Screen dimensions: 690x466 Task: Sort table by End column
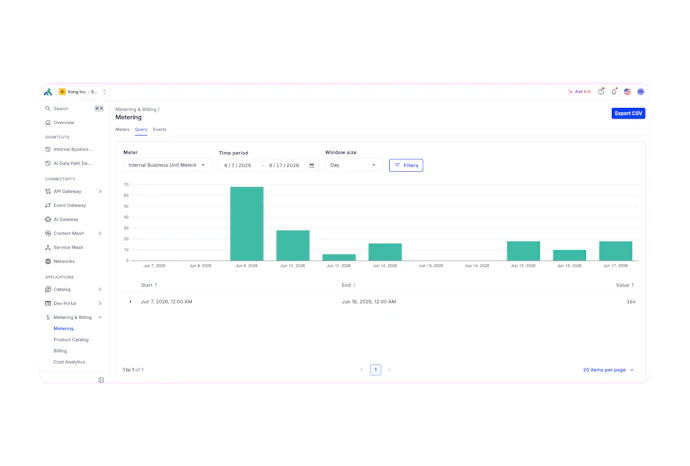pos(349,285)
